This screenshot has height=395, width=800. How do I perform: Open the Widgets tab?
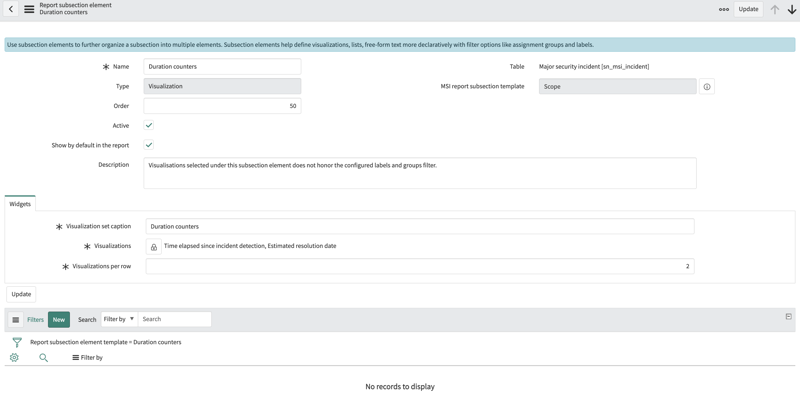(20, 204)
